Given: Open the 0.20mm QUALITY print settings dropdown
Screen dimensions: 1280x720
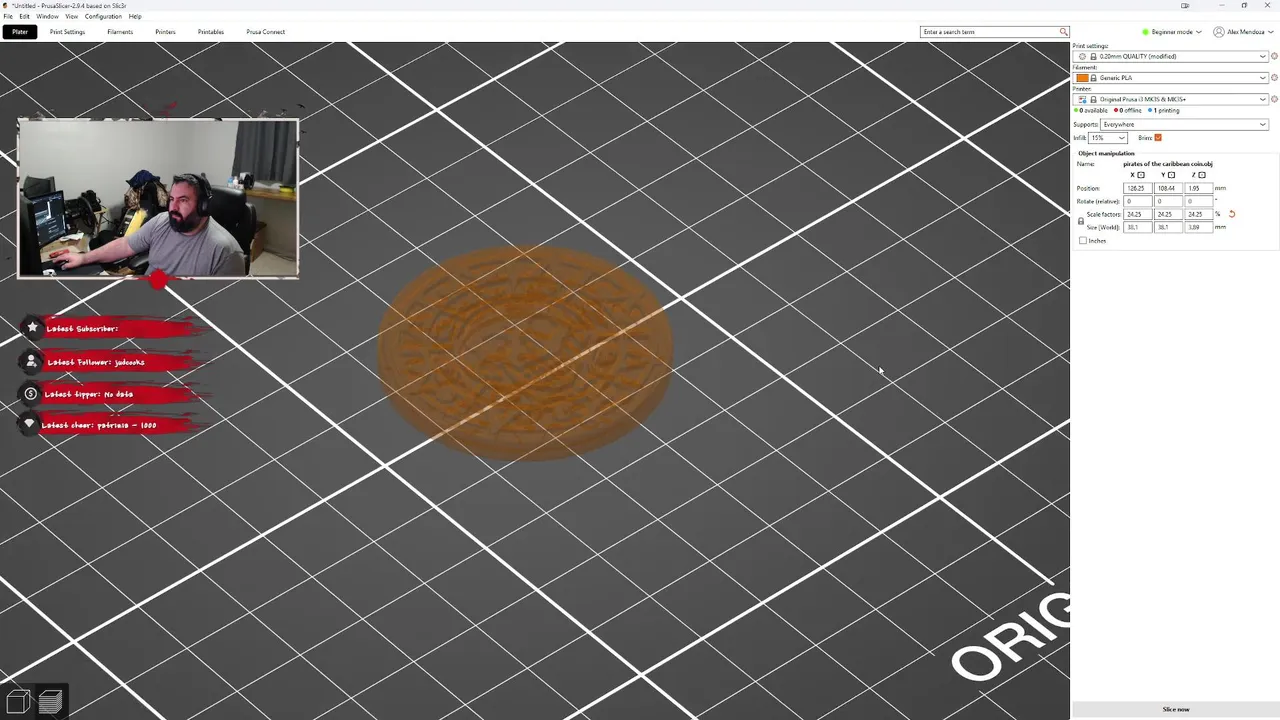Looking at the screenshot, I should 1170,56.
